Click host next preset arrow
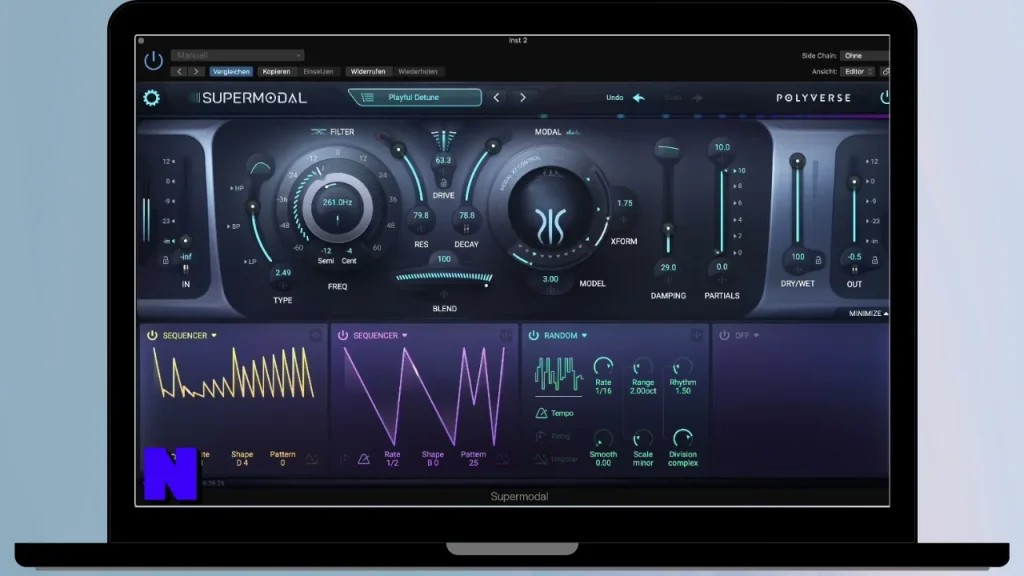This screenshot has width=1024, height=576. click(x=196, y=72)
